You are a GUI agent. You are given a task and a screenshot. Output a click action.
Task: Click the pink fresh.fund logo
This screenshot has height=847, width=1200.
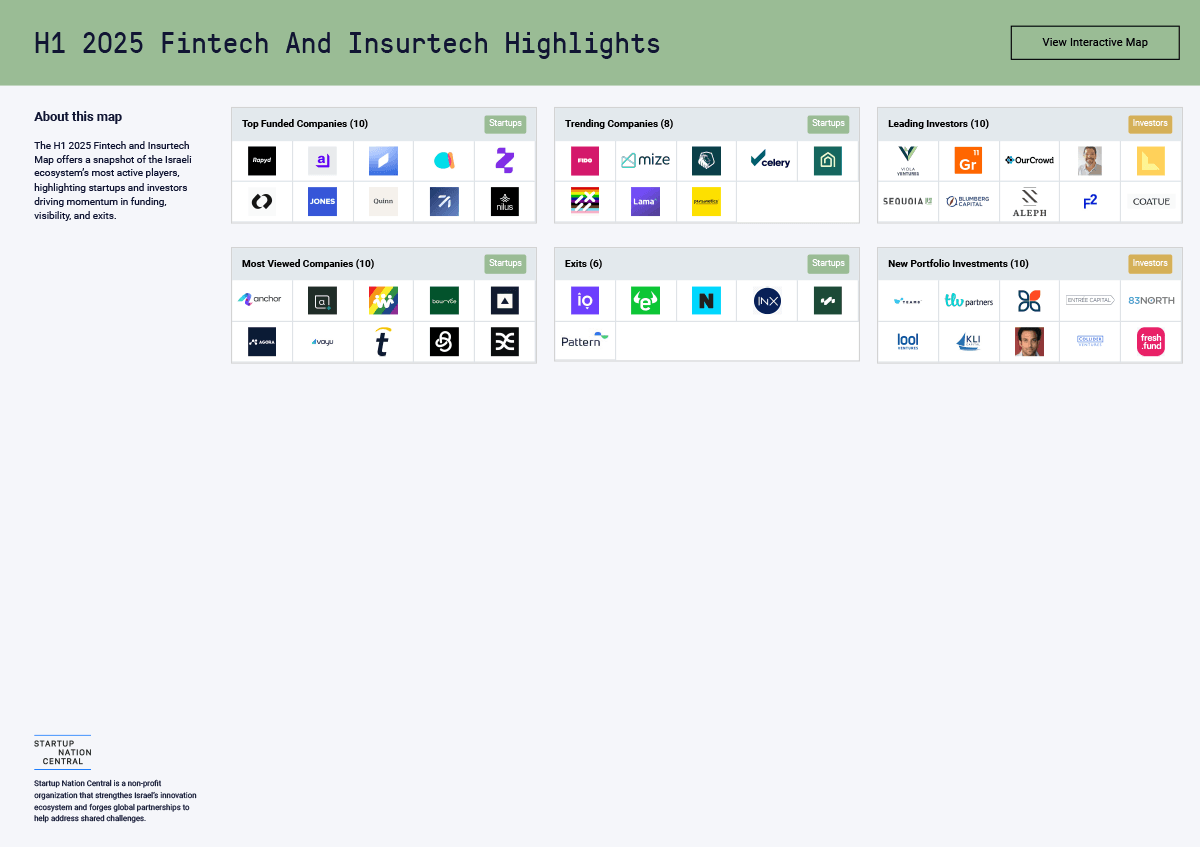pyautogui.click(x=1151, y=341)
